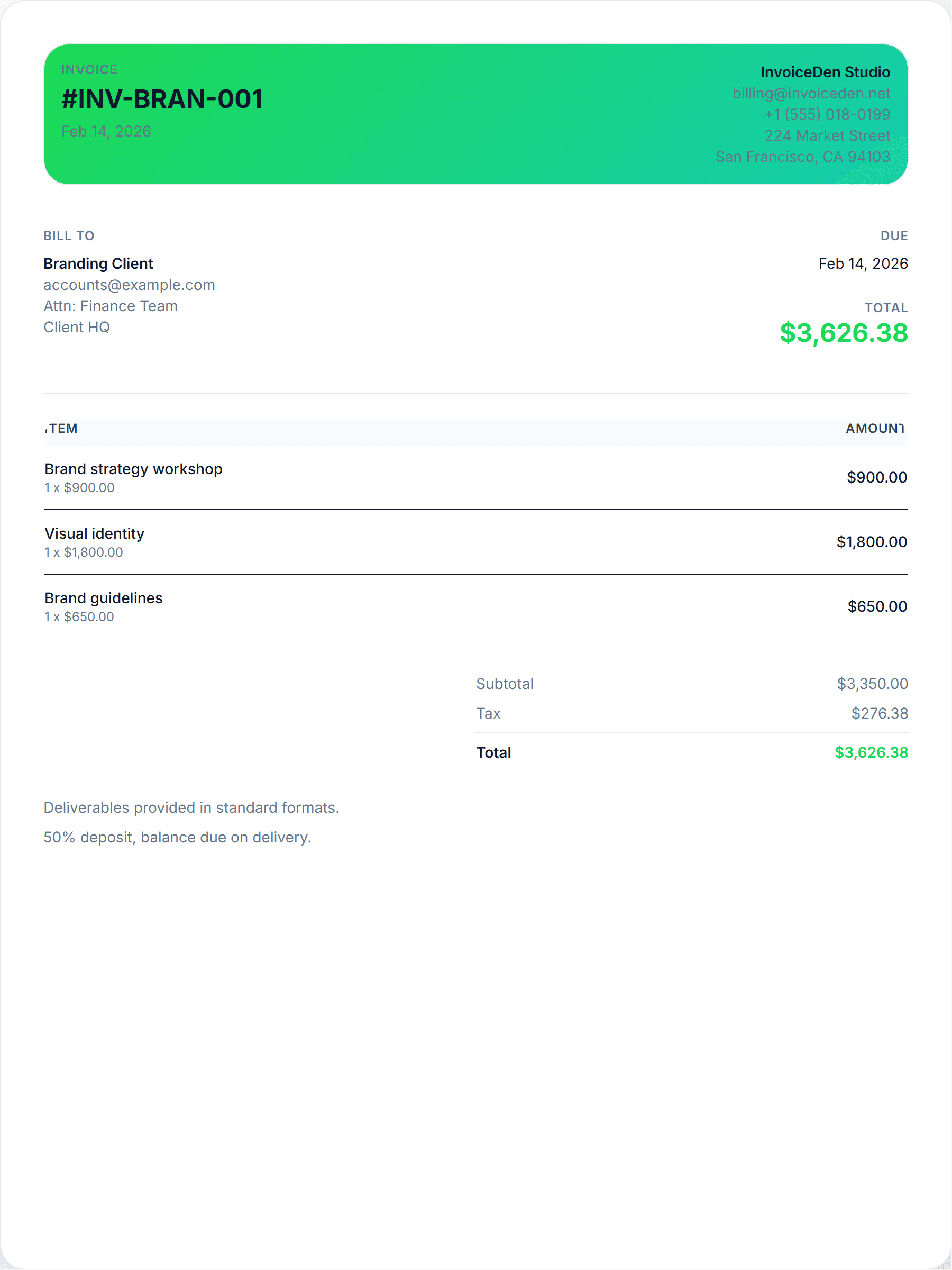Select the Branding Client name
Image resolution: width=952 pixels, height=1270 pixels.
coord(98,264)
